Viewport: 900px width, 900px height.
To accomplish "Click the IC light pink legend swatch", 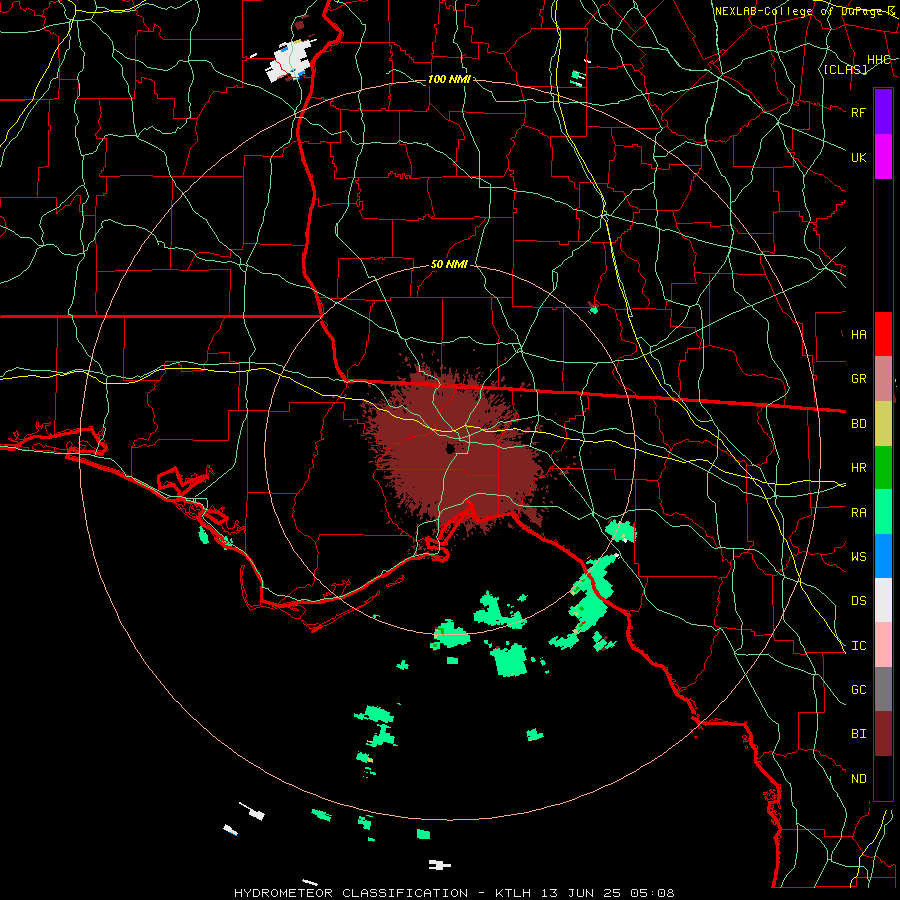I will (x=883, y=645).
